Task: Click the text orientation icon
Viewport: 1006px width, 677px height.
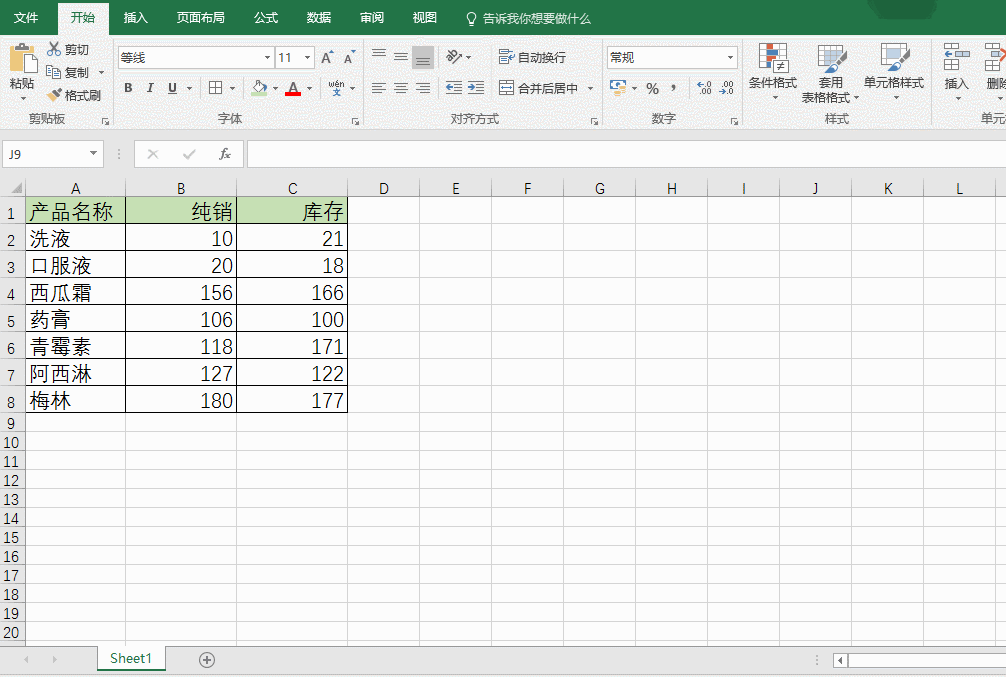Action: 454,57
